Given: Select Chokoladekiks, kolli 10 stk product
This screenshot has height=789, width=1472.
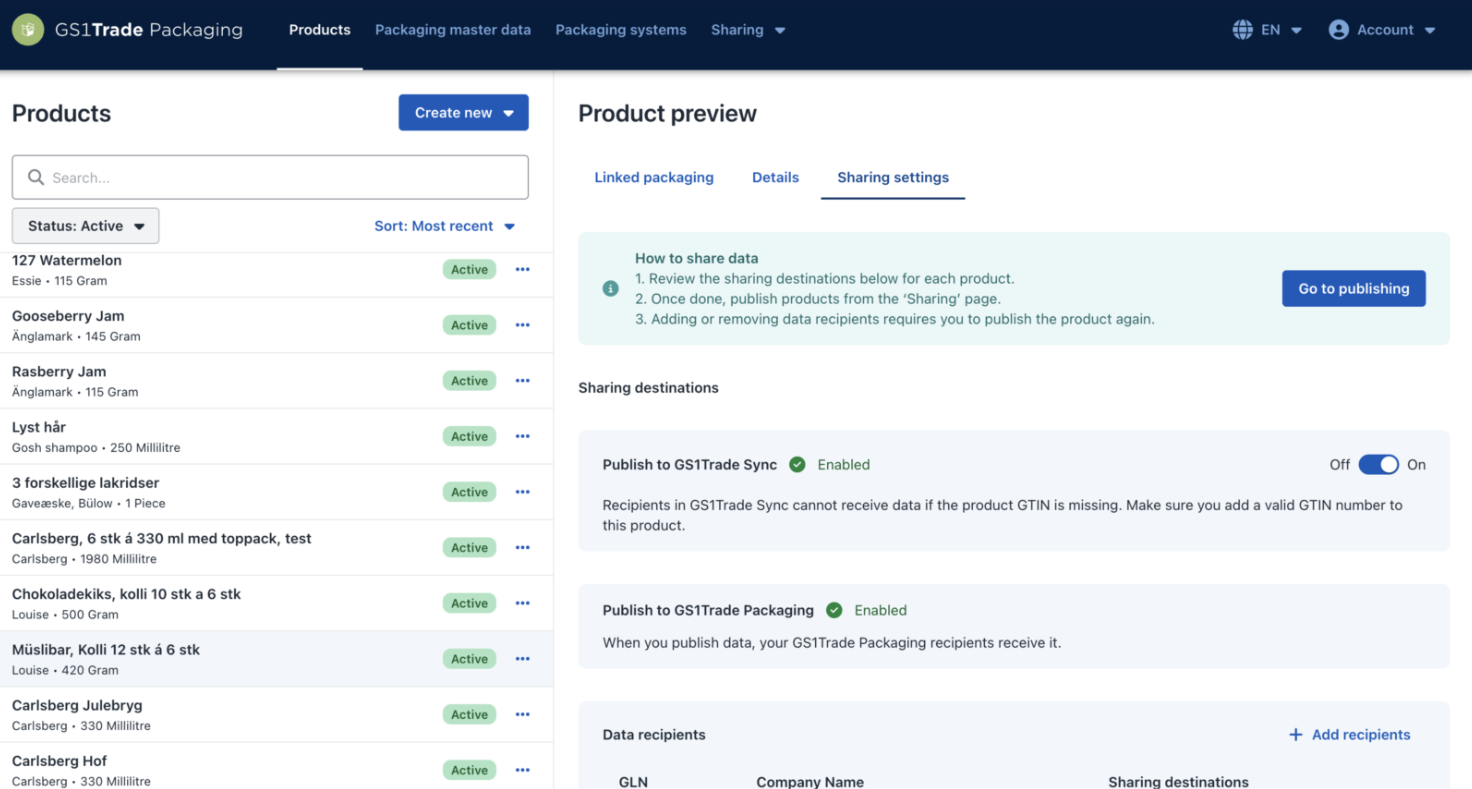Looking at the screenshot, I should pos(127,594).
